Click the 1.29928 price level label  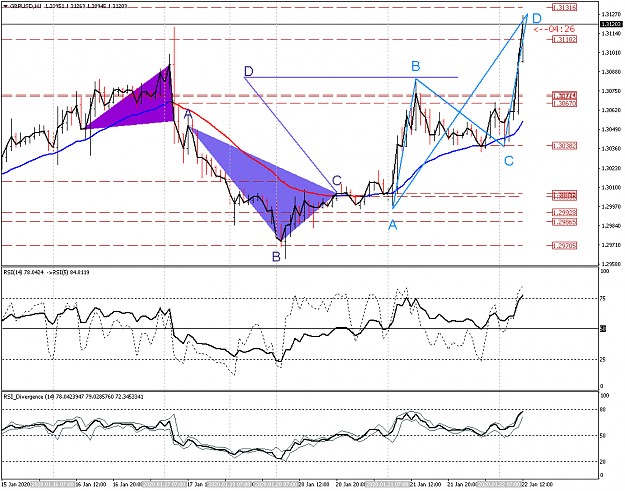point(564,212)
